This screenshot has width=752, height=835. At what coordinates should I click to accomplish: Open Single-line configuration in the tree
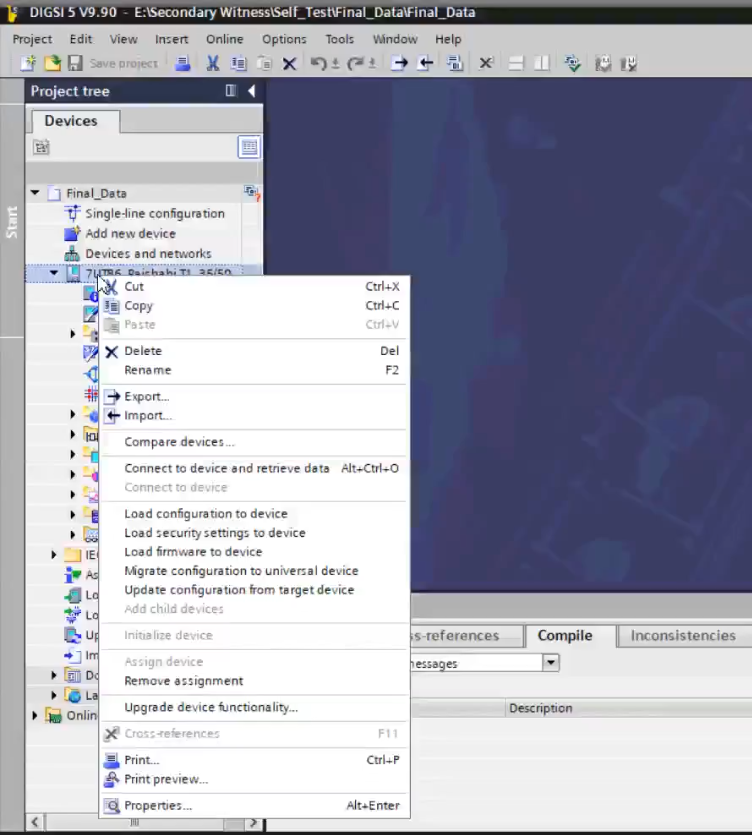155,214
